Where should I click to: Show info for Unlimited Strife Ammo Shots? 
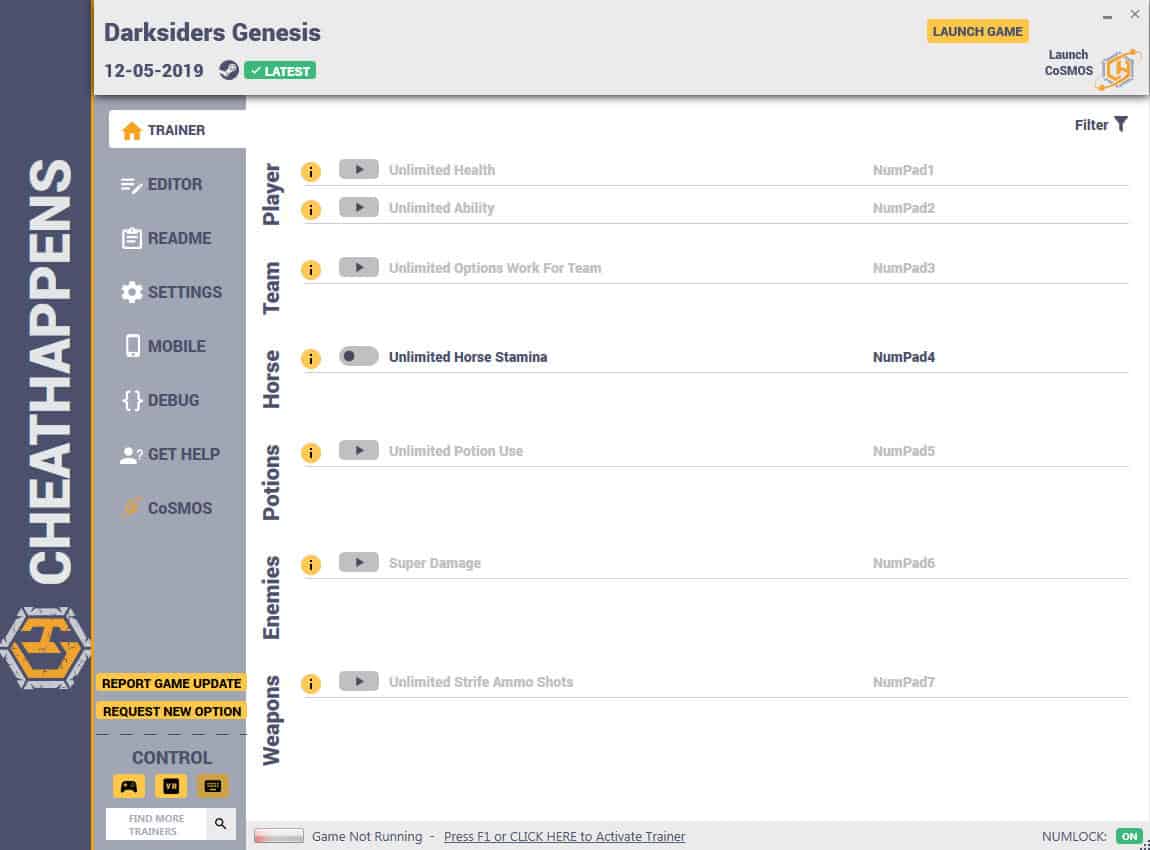311,684
